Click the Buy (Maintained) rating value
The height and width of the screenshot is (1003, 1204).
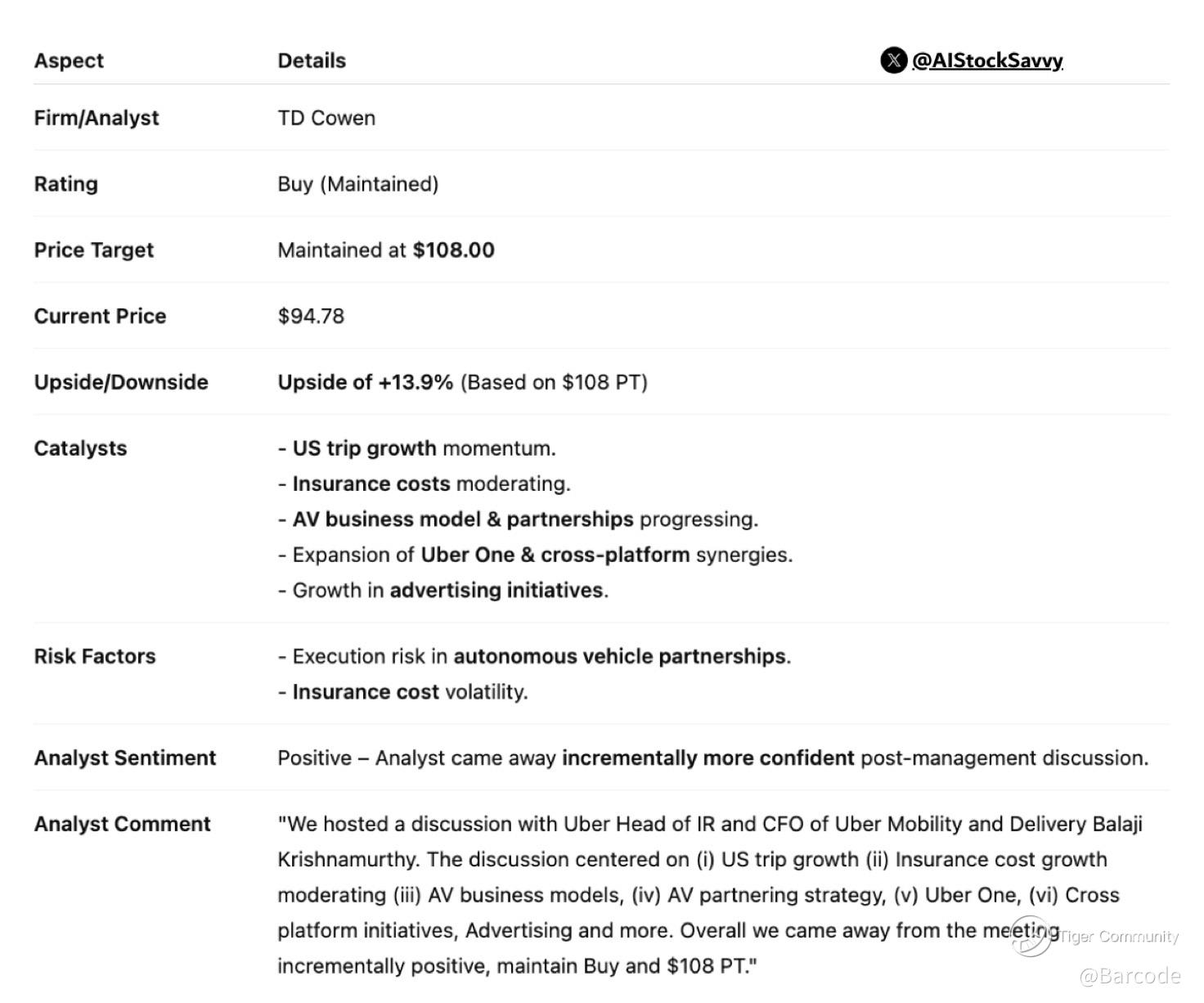coord(357,184)
